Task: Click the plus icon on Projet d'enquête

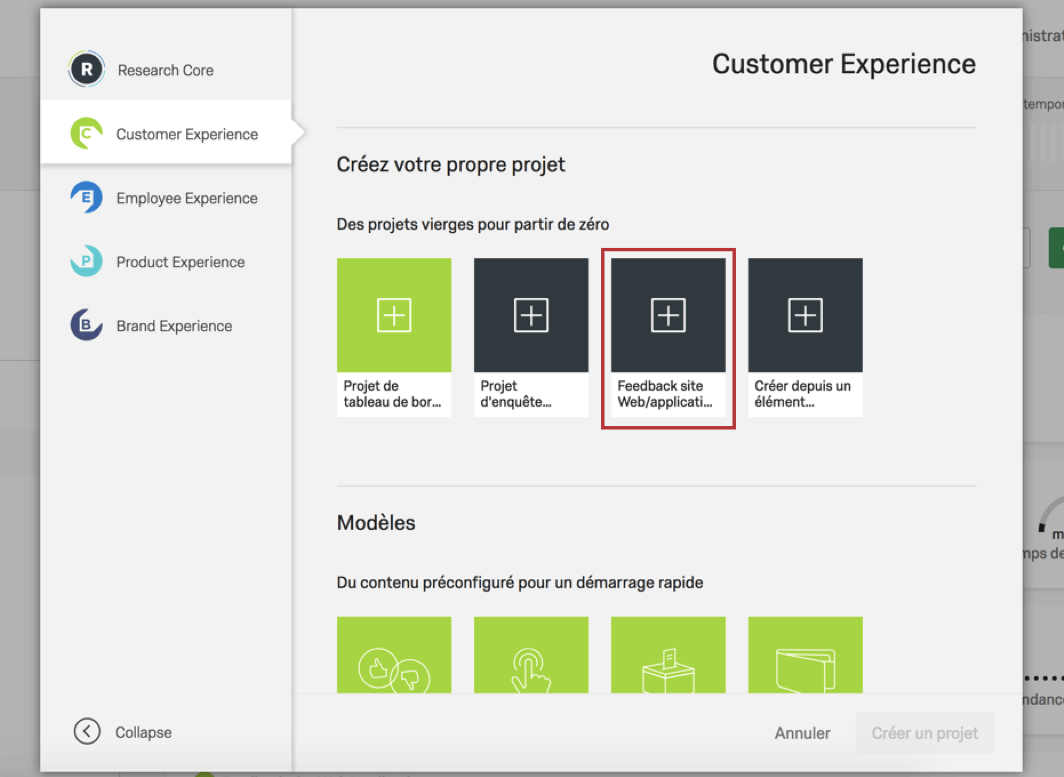Action: pos(531,315)
